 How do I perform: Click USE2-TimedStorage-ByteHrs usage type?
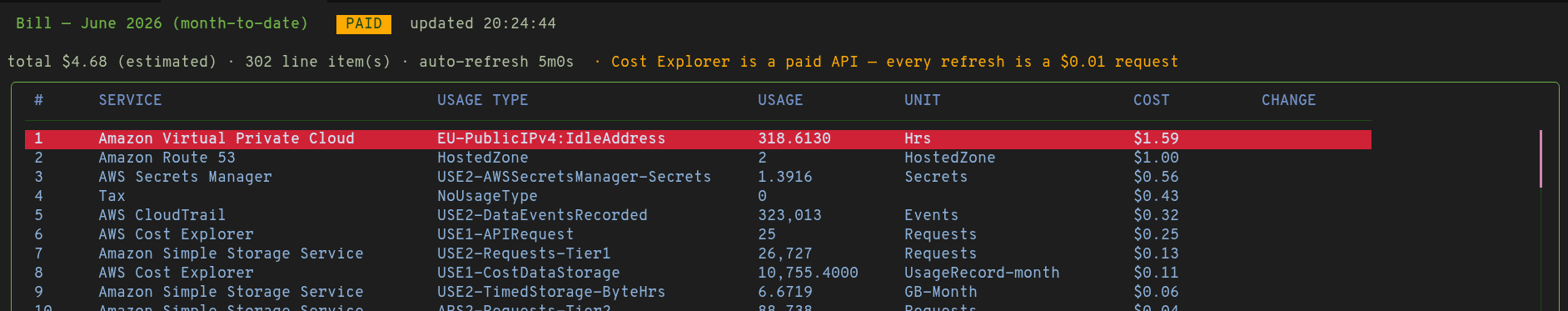(x=551, y=292)
